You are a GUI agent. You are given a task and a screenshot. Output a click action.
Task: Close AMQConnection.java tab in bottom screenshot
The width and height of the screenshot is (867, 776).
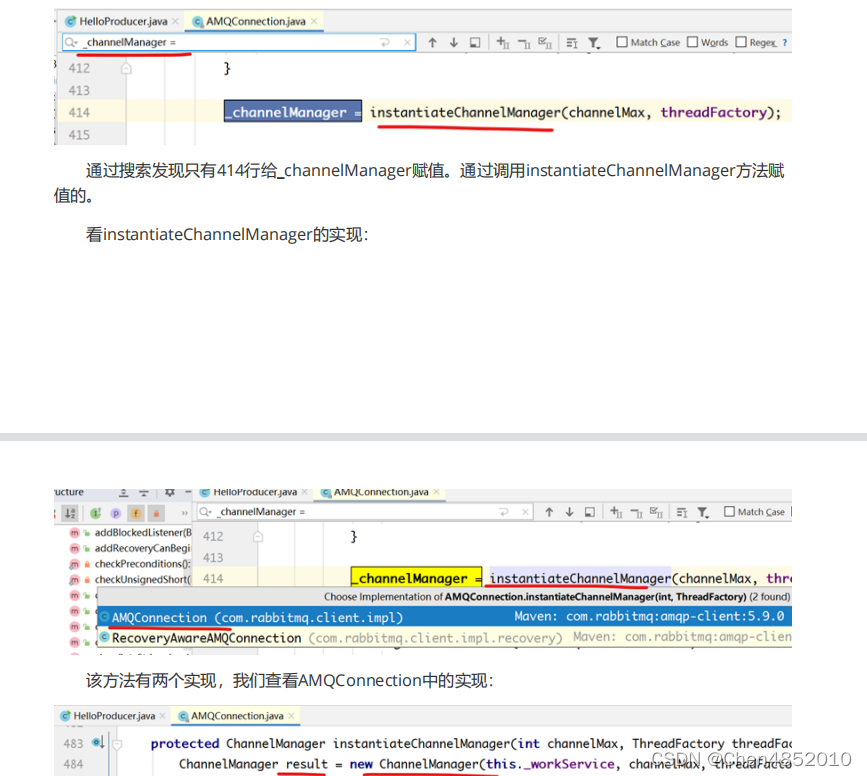[291, 716]
